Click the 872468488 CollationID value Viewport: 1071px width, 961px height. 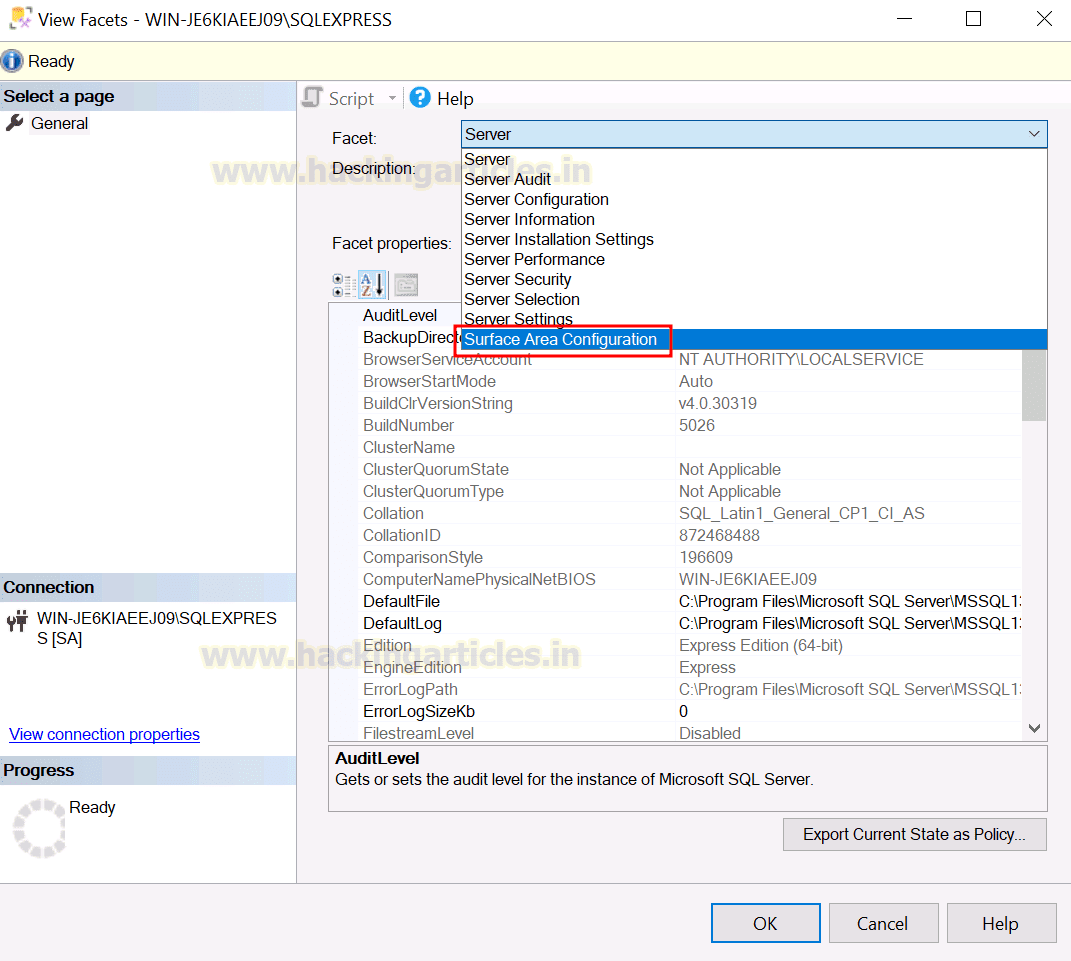click(719, 535)
